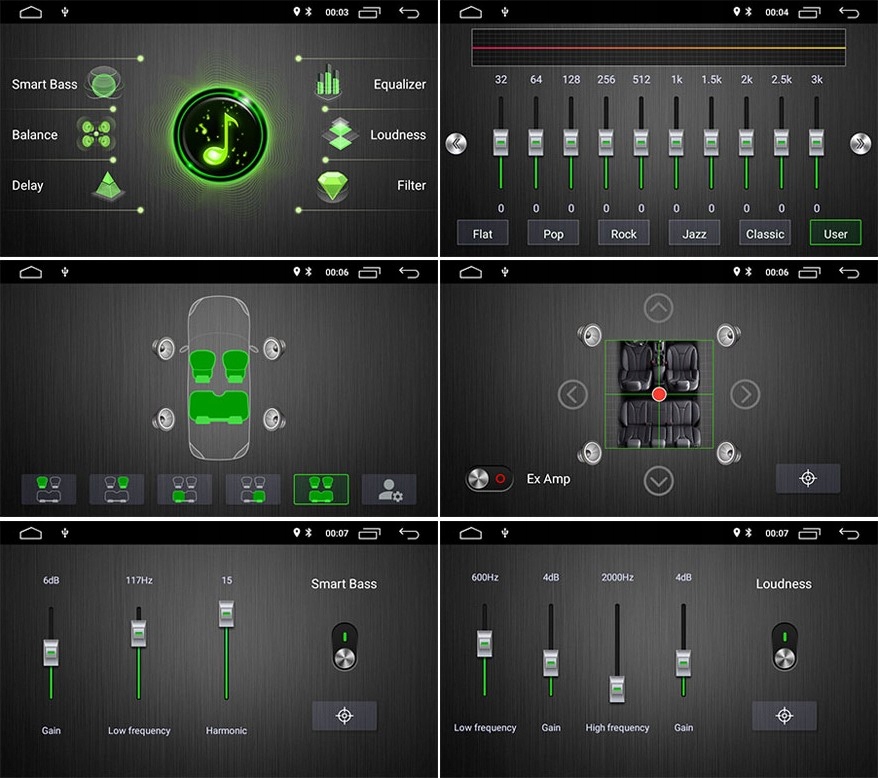Screen dimensions: 878x778
Task: Click the 32 Hz equalizer slider
Action: tap(501, 142)
